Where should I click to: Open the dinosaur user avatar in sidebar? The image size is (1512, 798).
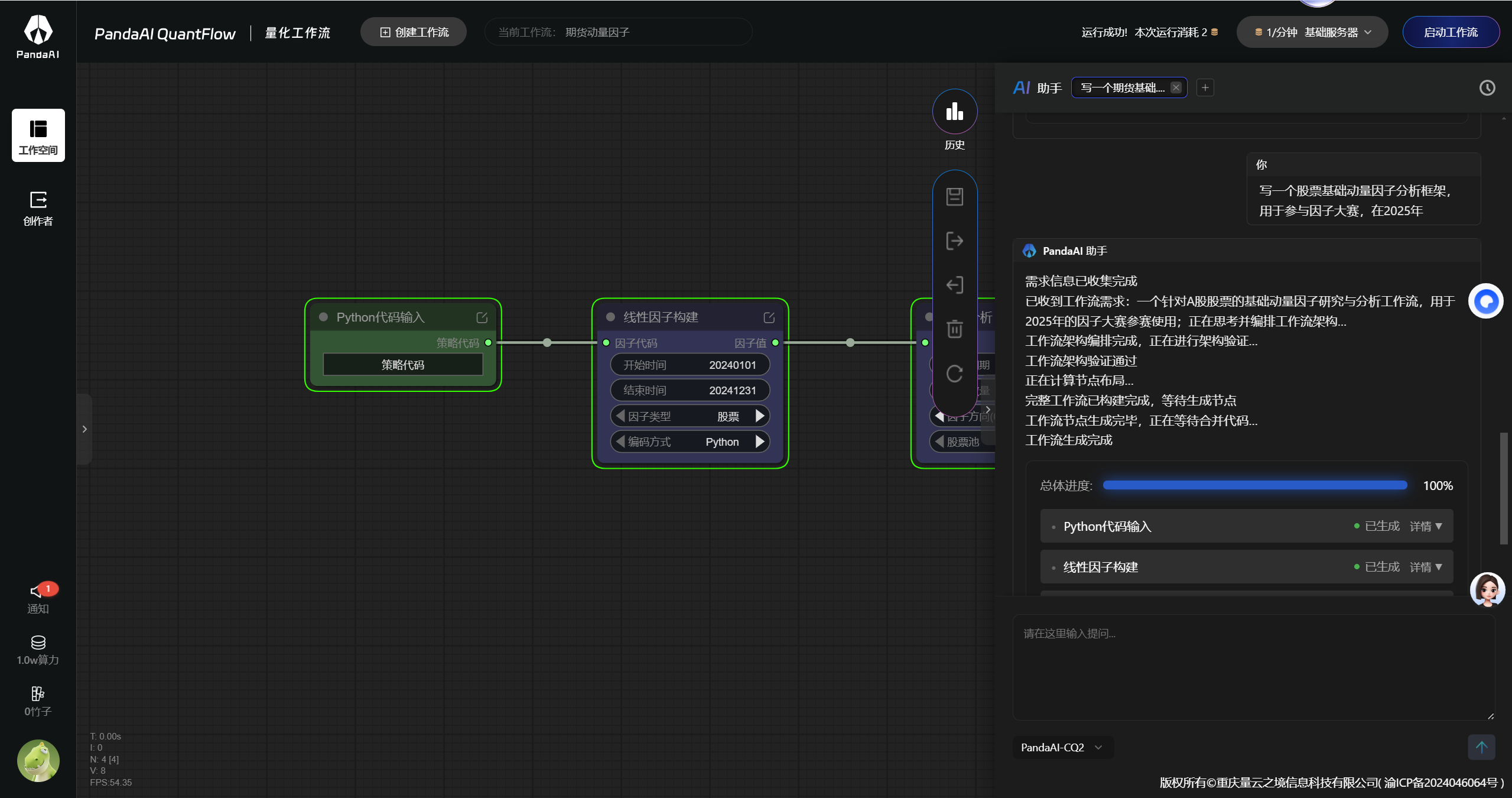pyautogui.click(x=38, y=761)
